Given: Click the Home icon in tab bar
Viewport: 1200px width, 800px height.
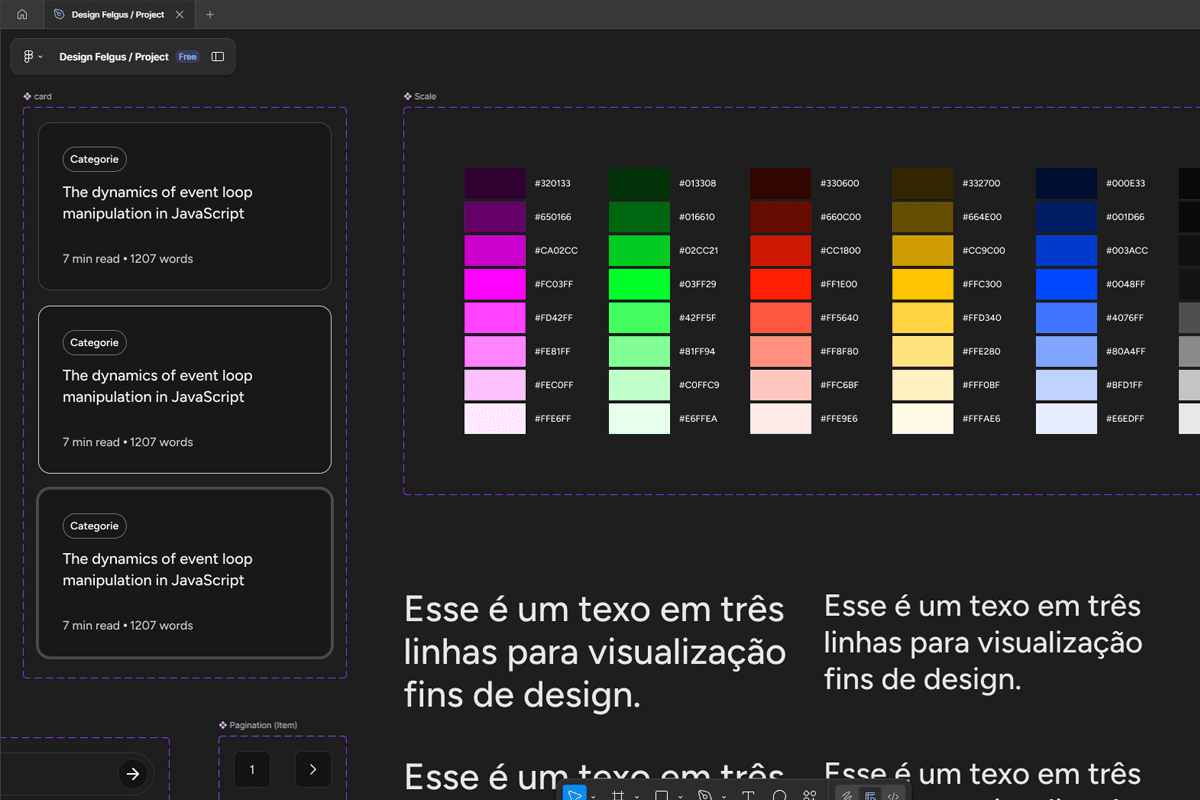Looking at the screenshot, I should pyautogui.click(x=22, y=15).
